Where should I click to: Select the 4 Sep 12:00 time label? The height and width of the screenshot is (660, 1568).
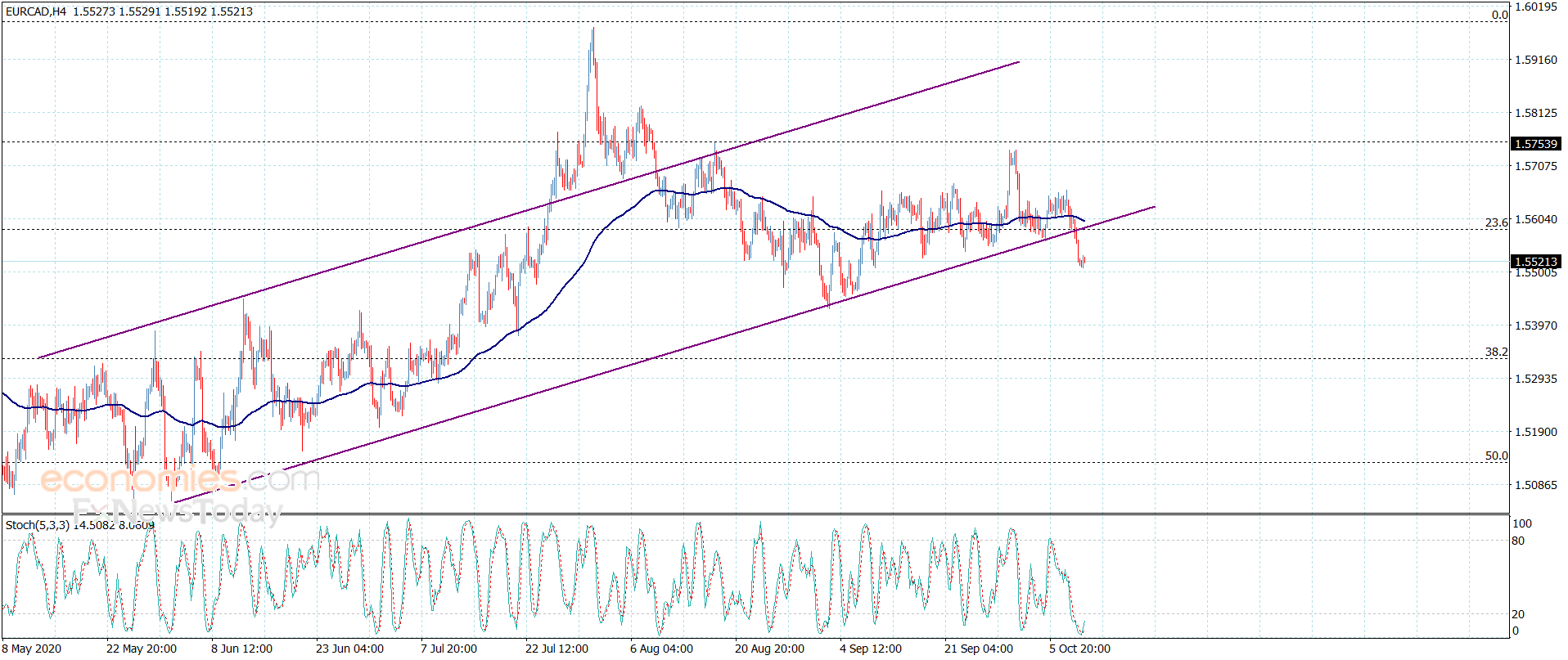click(x=871, y=649)
